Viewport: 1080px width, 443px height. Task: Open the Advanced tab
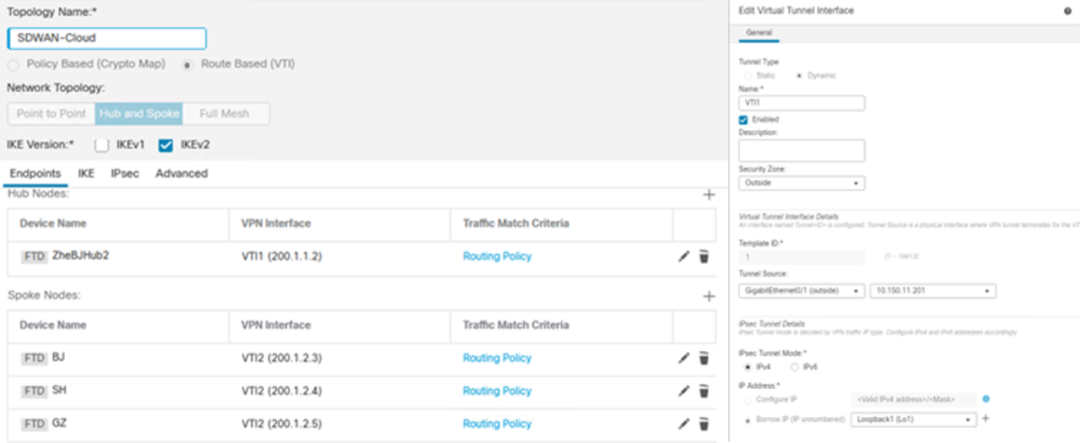(x=181, y=173)
